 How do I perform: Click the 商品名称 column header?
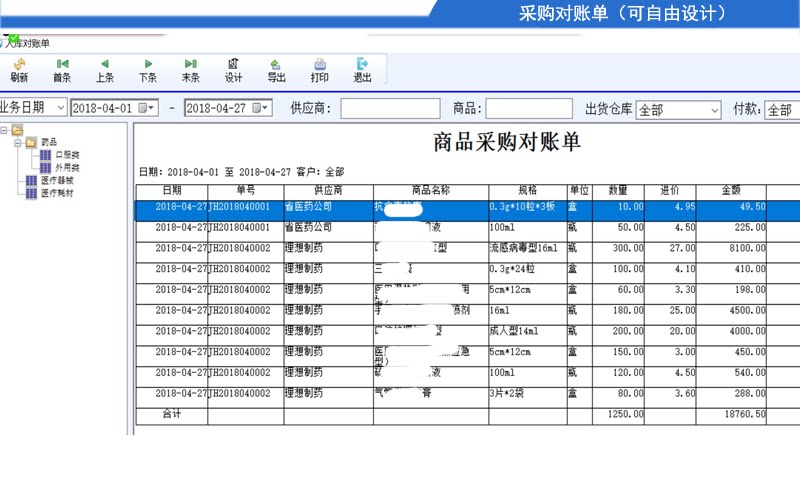[x=431, y=191]
